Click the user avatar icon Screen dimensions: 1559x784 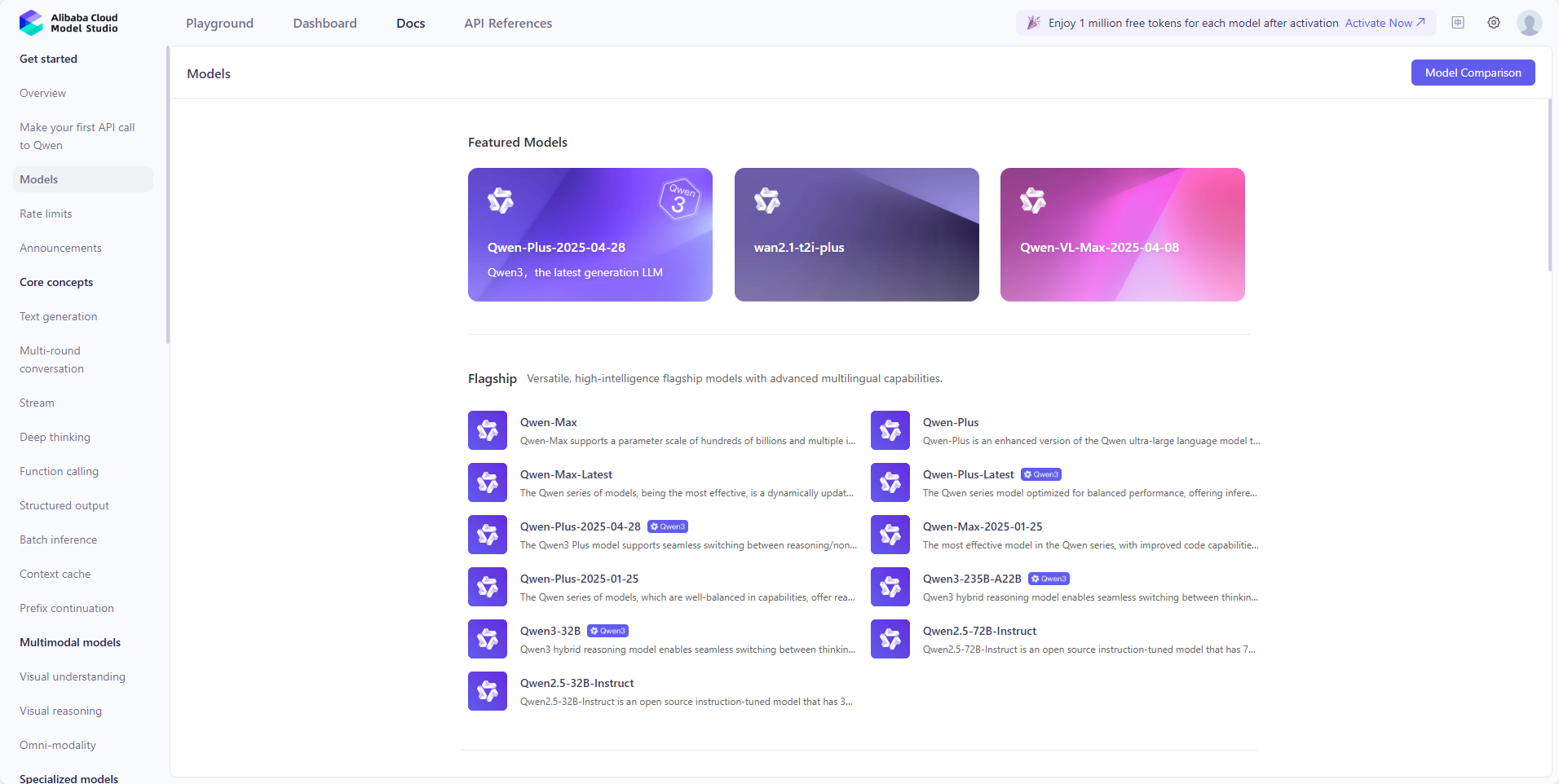pos(1530,23)
